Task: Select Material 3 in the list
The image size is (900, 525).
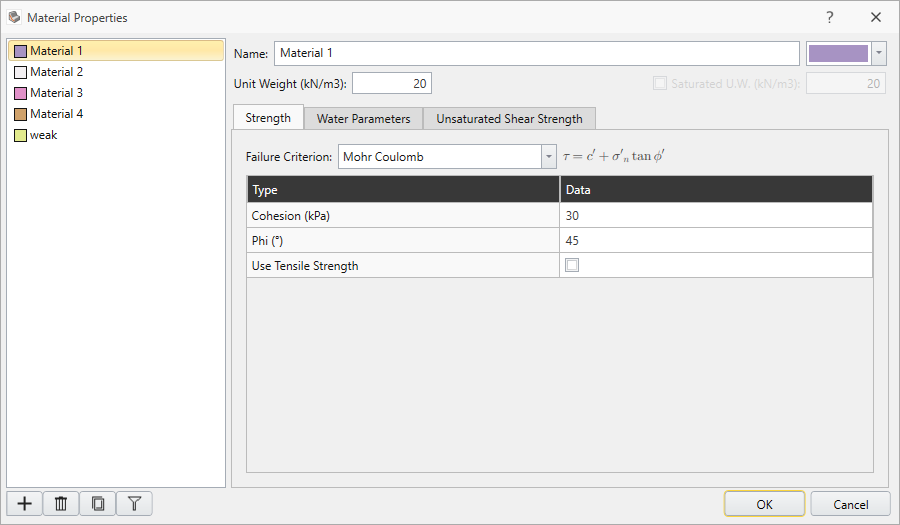Action: (56, 93)
